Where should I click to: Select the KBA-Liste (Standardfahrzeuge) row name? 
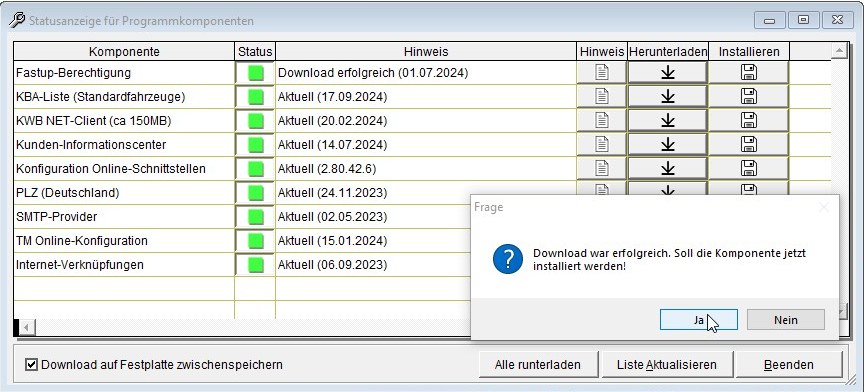(x=100, y=96)
